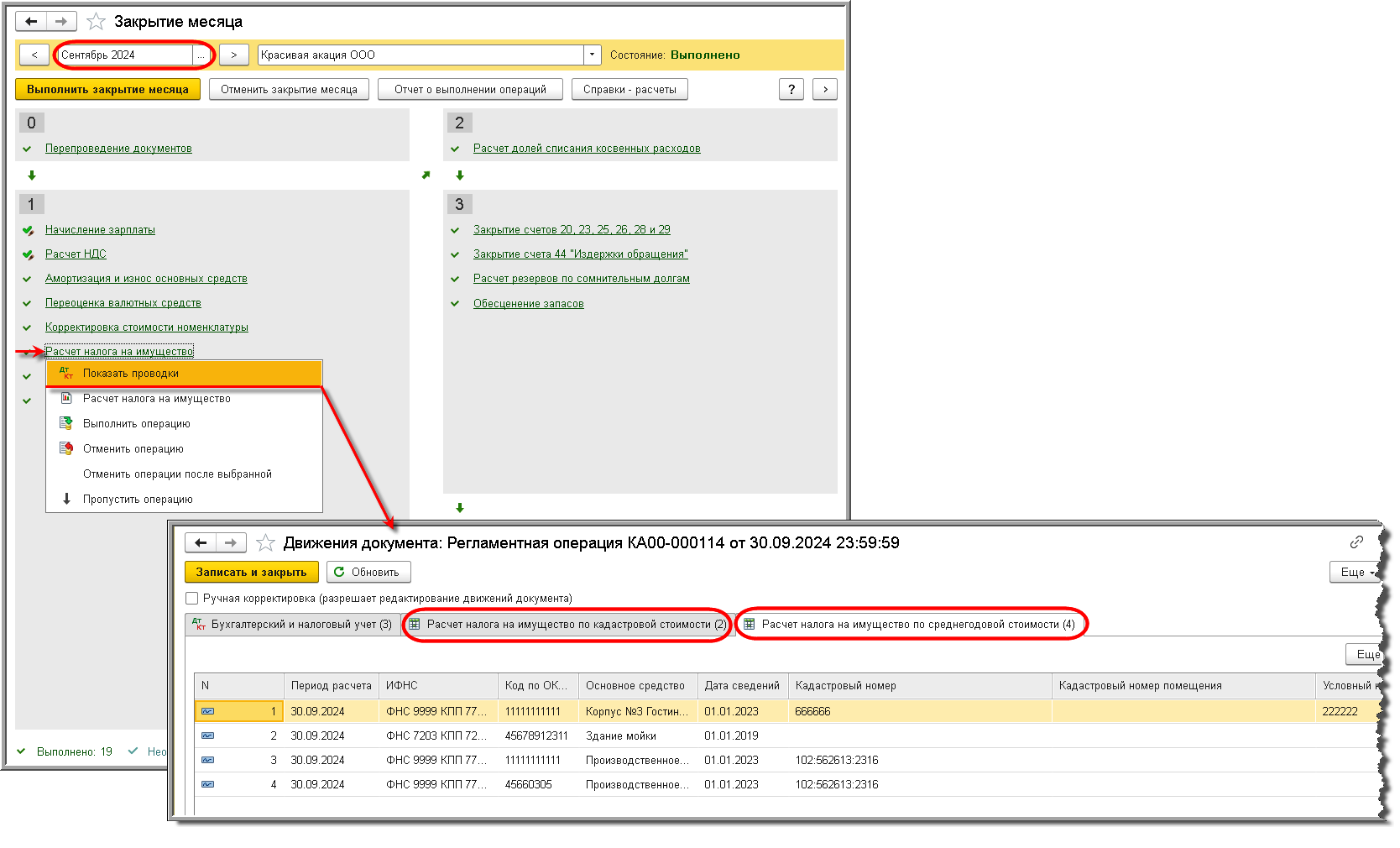Image resolution: width=1400 pixels, height=848 pixels.
Task: Open Расчет резервов по сомнительным долгам
Action: click(582, 279)
